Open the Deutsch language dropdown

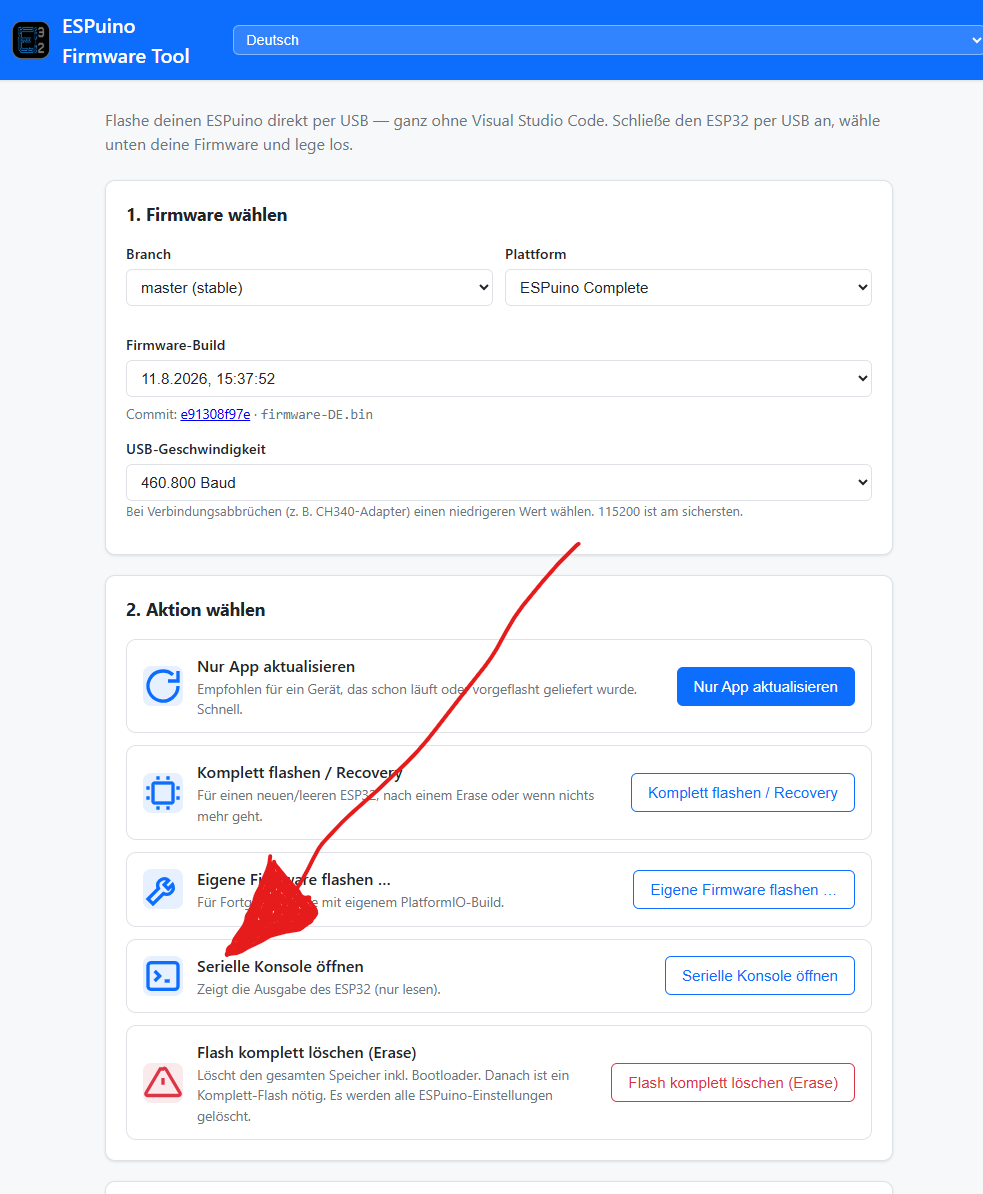[x=608, y=40]
